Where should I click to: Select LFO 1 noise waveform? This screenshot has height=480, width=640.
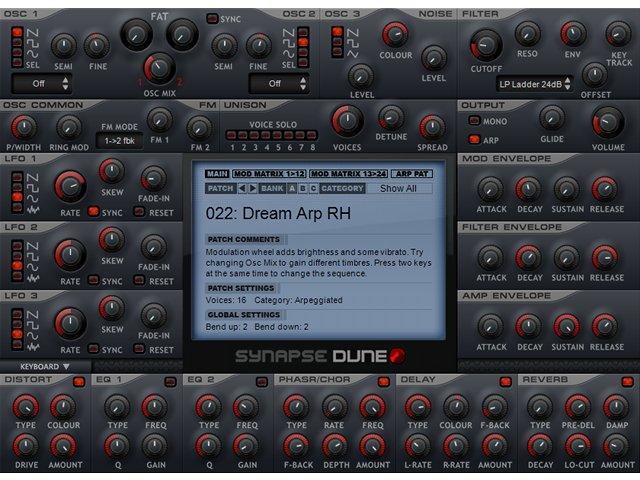17,208
